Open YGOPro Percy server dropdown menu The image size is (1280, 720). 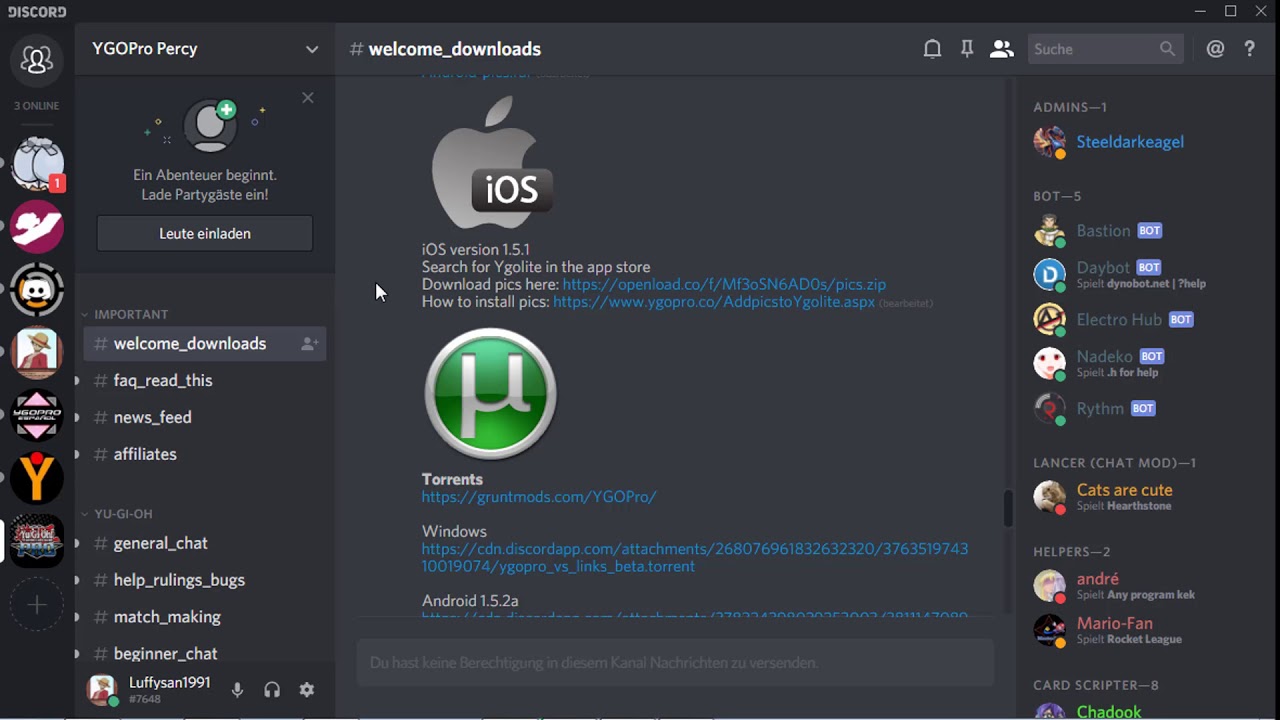click(312, 49)
